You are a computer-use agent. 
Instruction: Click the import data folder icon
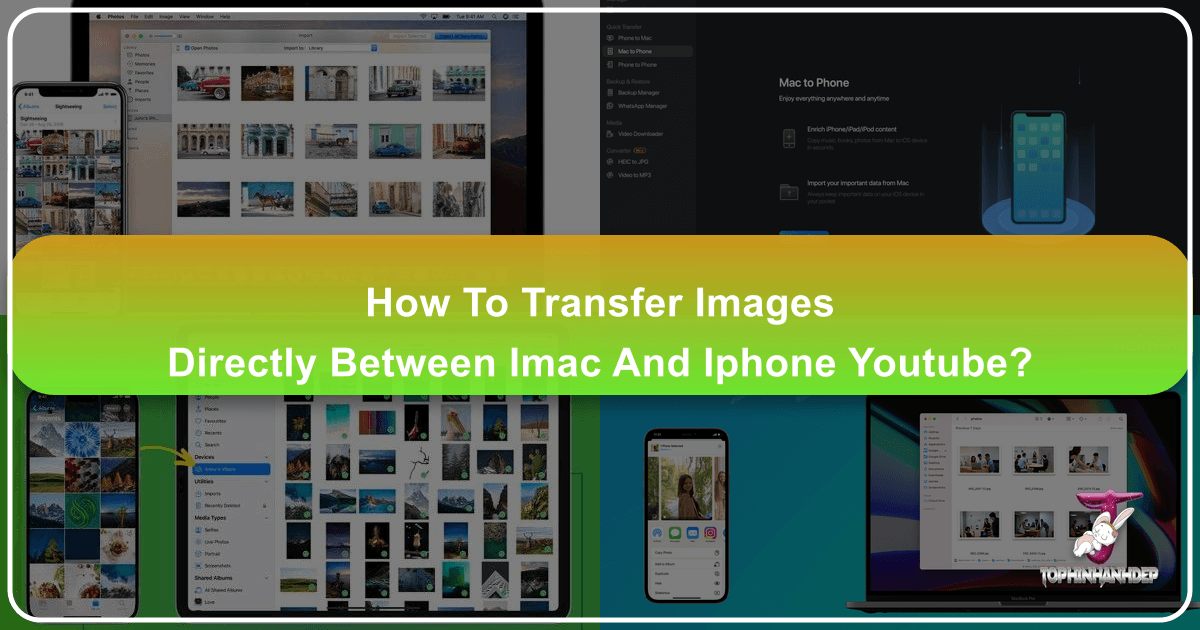tap(788, 190)
